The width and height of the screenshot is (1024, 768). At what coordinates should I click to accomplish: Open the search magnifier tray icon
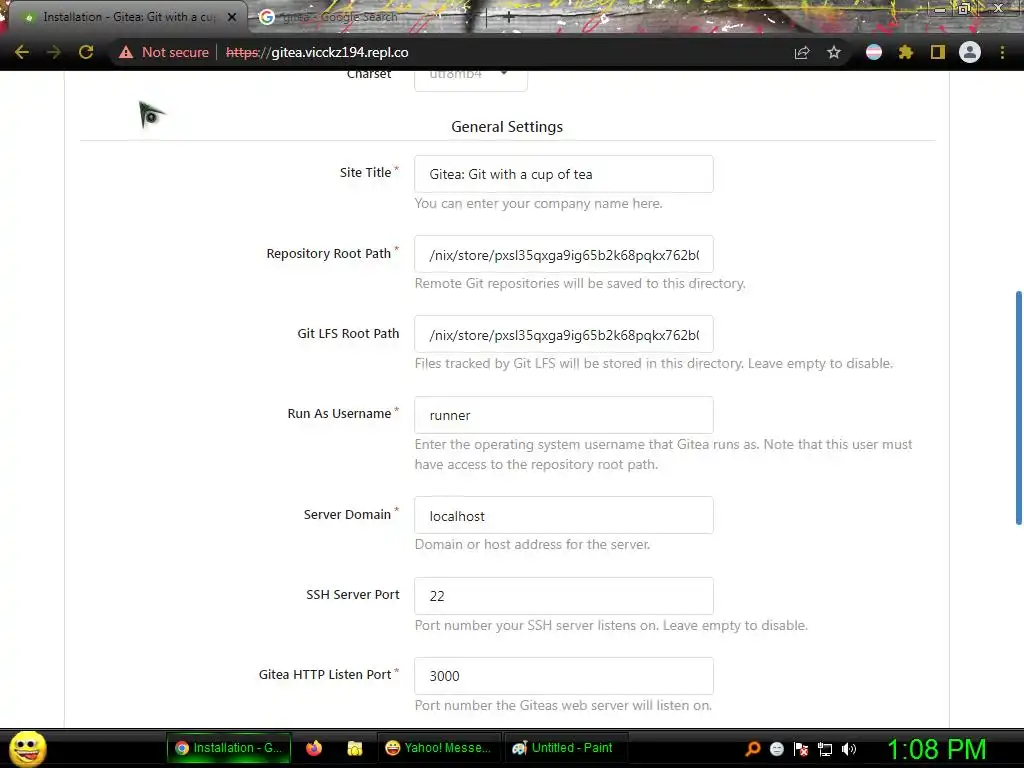753,748
